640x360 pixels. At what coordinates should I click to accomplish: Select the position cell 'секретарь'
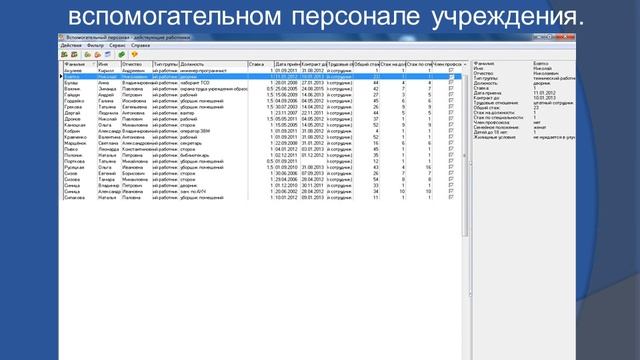tap(213, 143)
